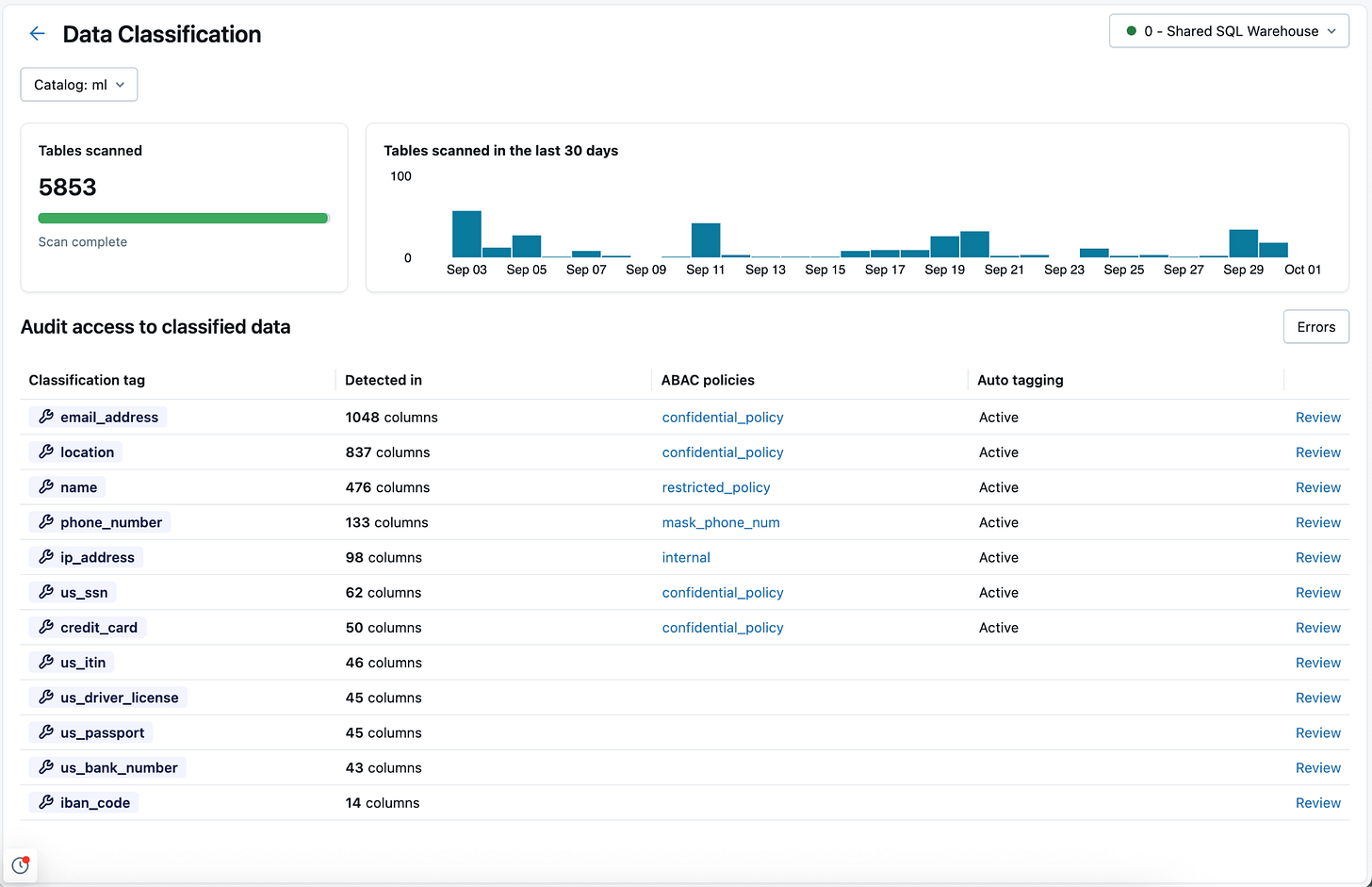Click the tag icon beside email_address
This screenshot has height=887, width=1372.
(x=44, y=417)
